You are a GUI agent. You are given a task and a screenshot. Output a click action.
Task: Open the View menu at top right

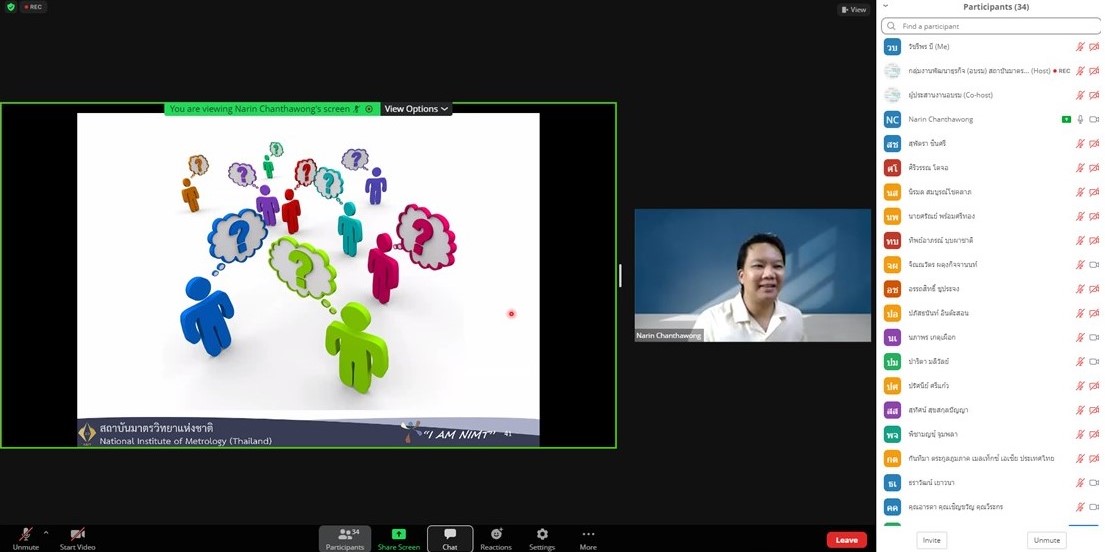pyautogui.click(x=854, y=9)
